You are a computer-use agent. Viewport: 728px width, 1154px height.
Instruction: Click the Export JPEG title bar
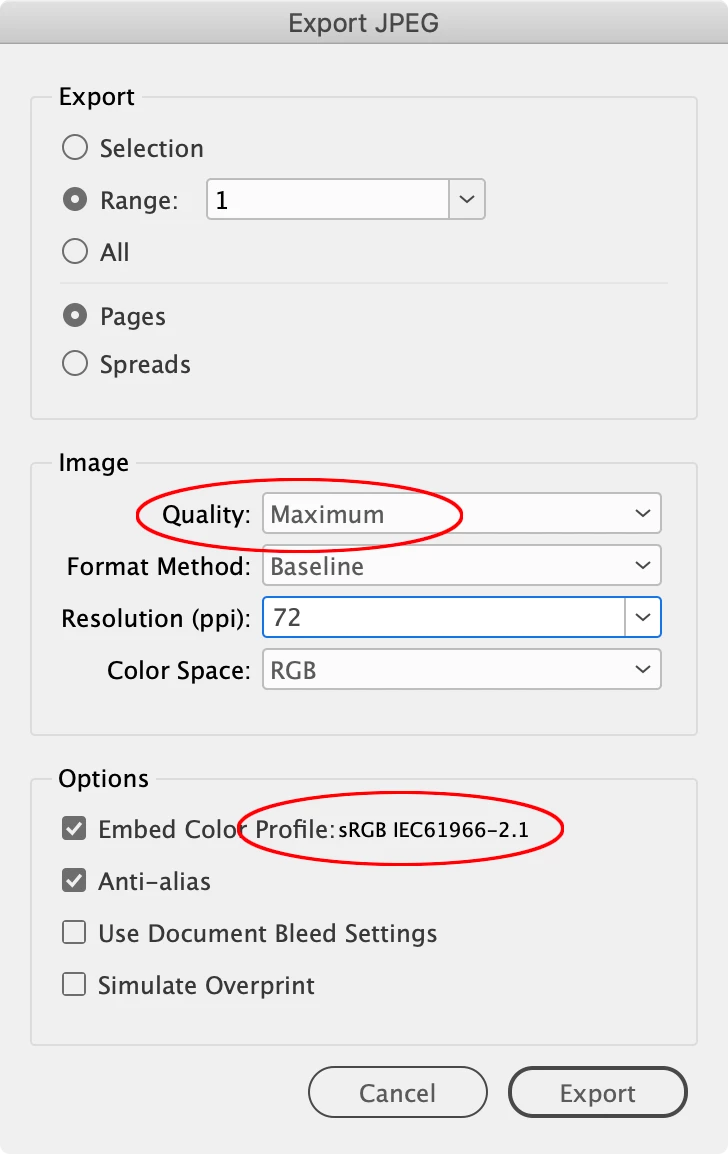click(x=364, y=22)
